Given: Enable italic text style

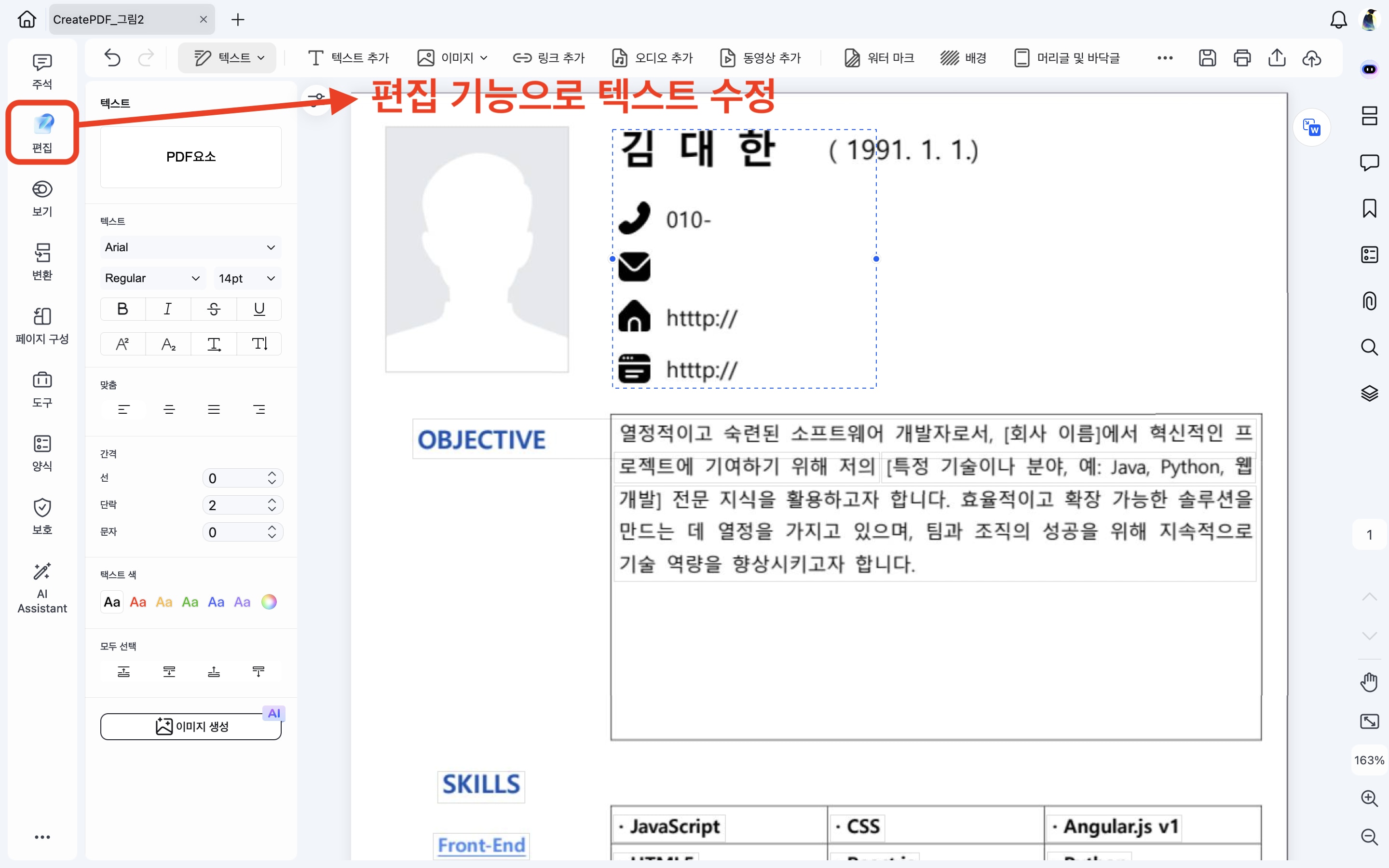Looking at the screenshot, I should [168, 309].
